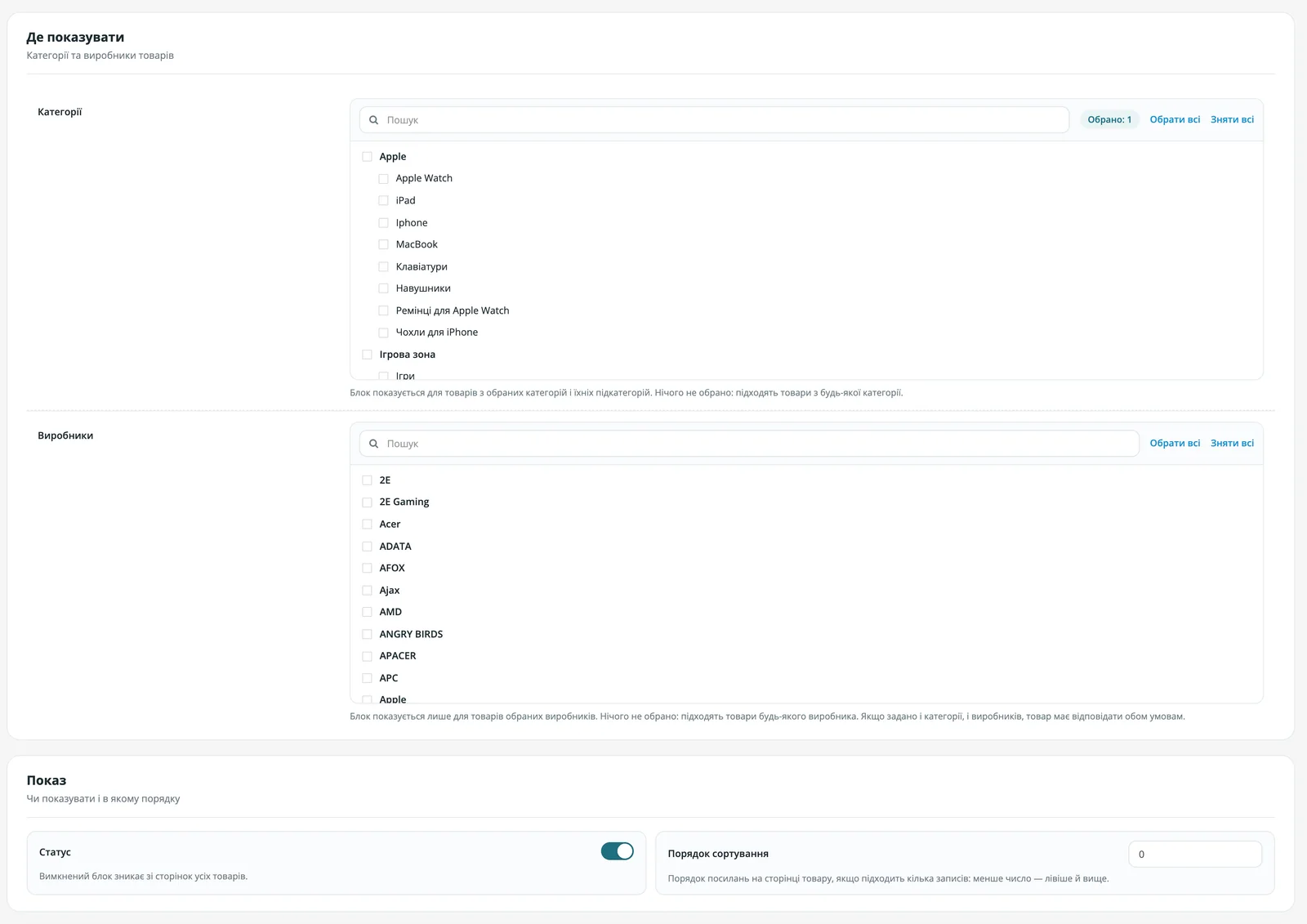The image size is (1307, 924).
Task: Select all manufacturers with Обрати всі
Action: 1175,443
